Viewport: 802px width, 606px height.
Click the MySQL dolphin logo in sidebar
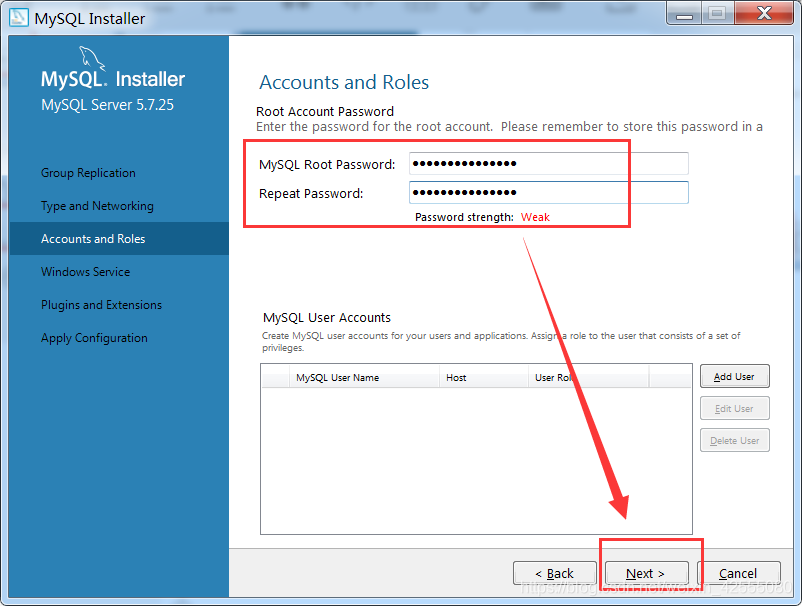[x=92, y=58]
